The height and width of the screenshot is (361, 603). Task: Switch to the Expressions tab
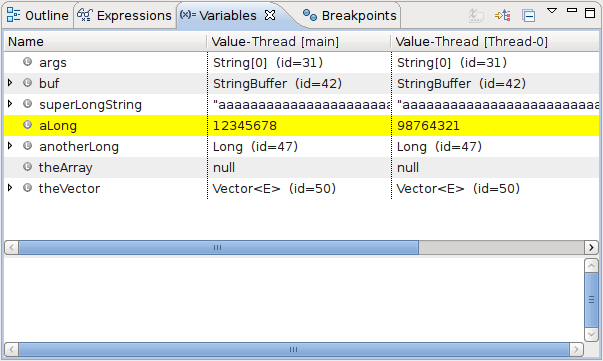[x=124, y=15]
